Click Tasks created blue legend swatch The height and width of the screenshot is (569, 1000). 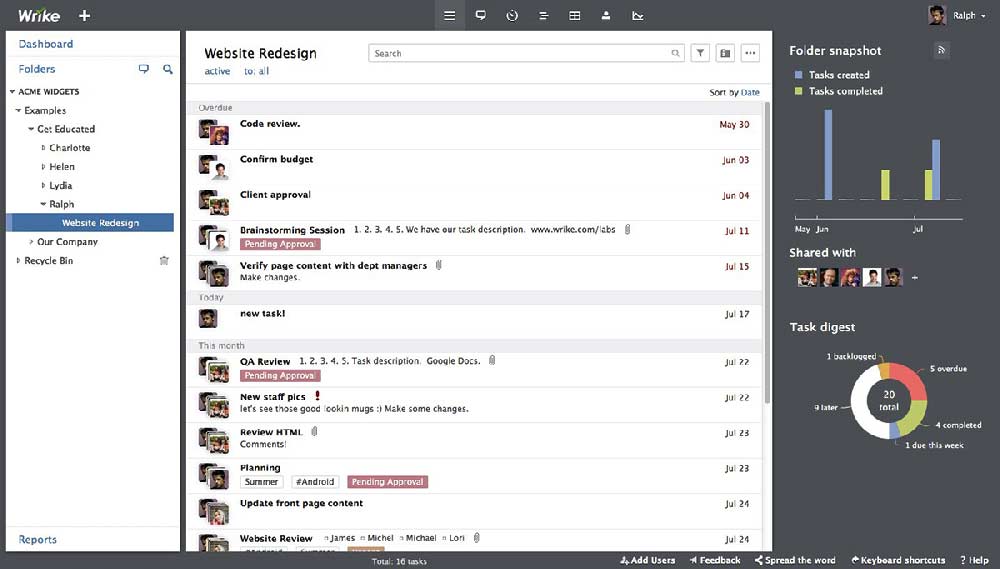[798, 75]
